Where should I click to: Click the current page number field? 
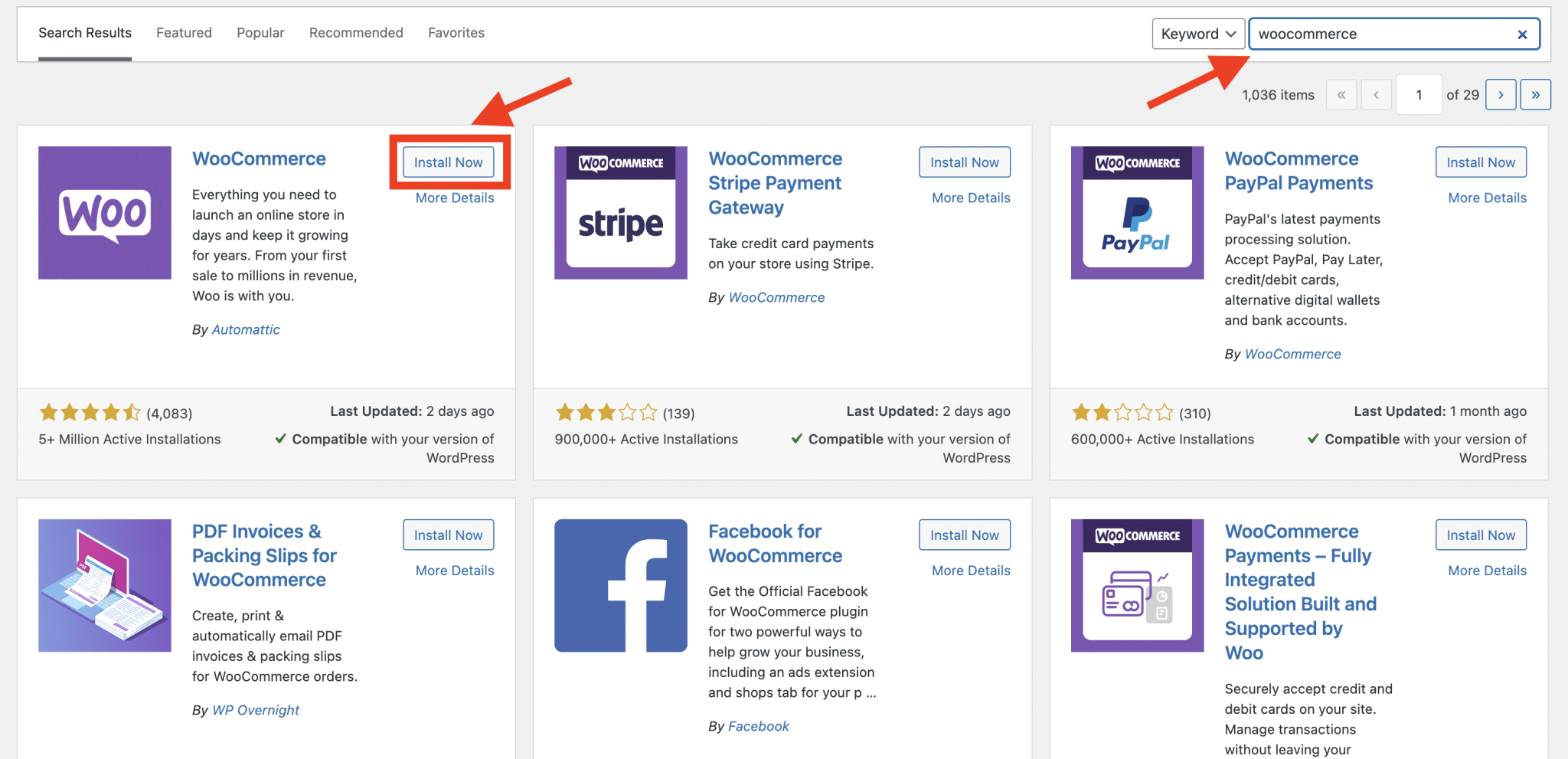(1419, 95)
